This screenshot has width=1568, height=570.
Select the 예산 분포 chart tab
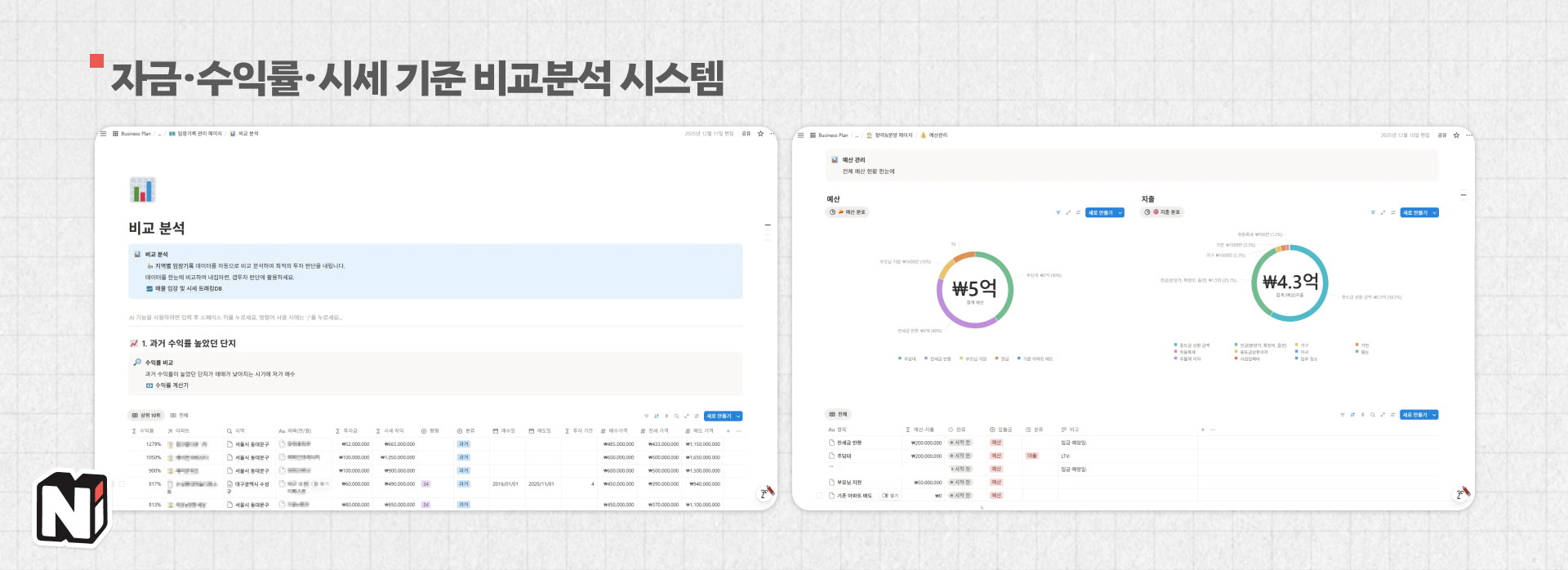[x=847, y=212]
